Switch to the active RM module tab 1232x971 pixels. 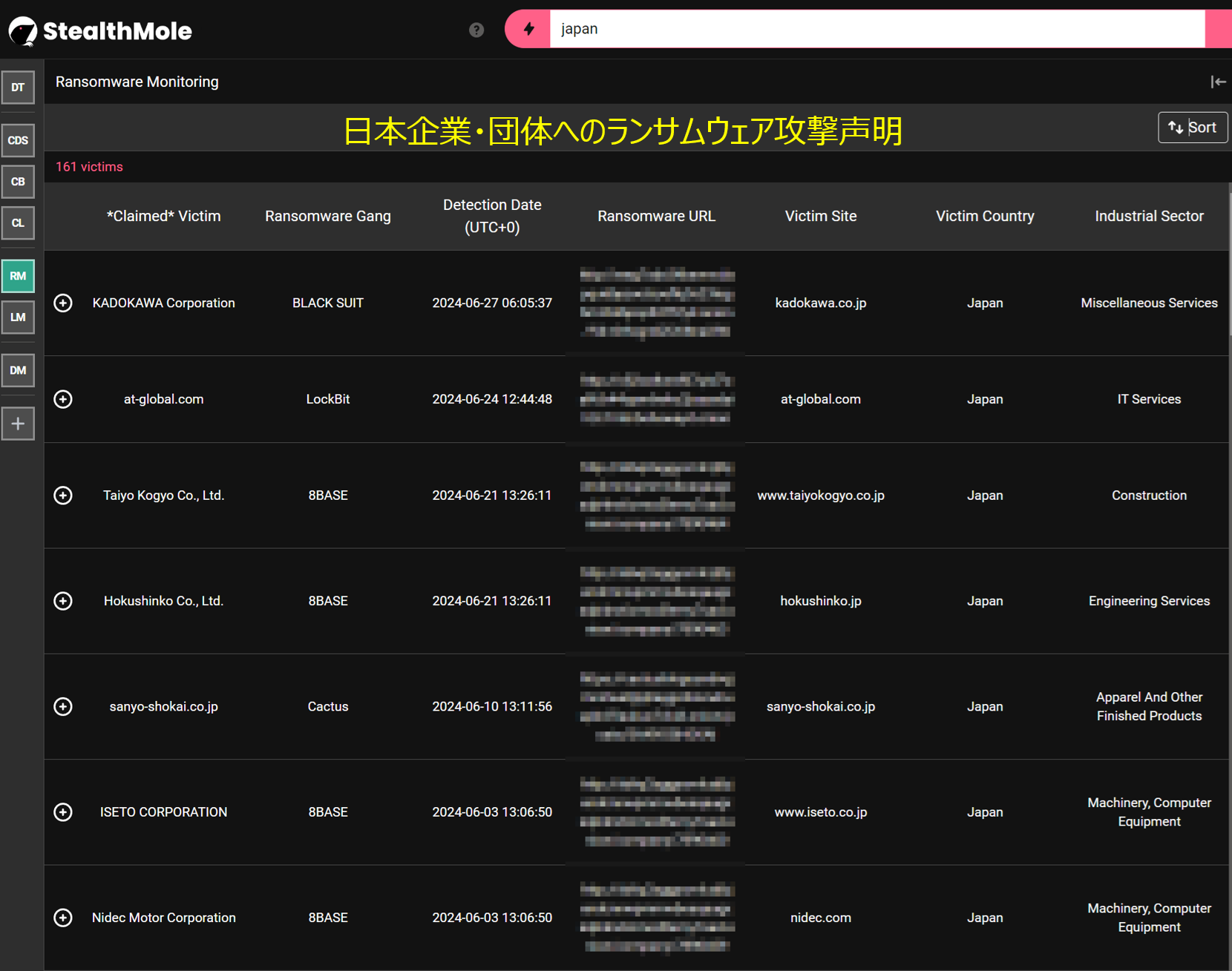[18, 276]
